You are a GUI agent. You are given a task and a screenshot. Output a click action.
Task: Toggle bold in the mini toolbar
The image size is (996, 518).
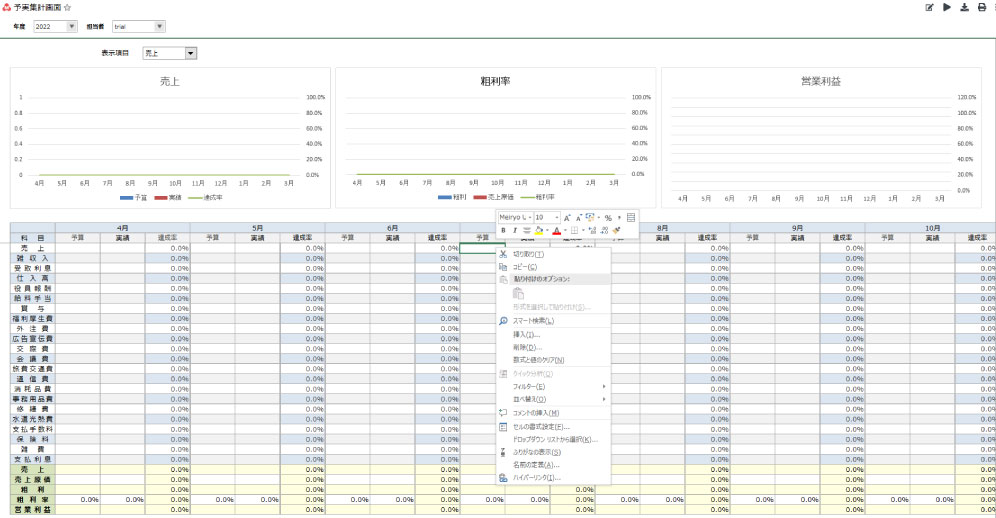coord(504,230)
